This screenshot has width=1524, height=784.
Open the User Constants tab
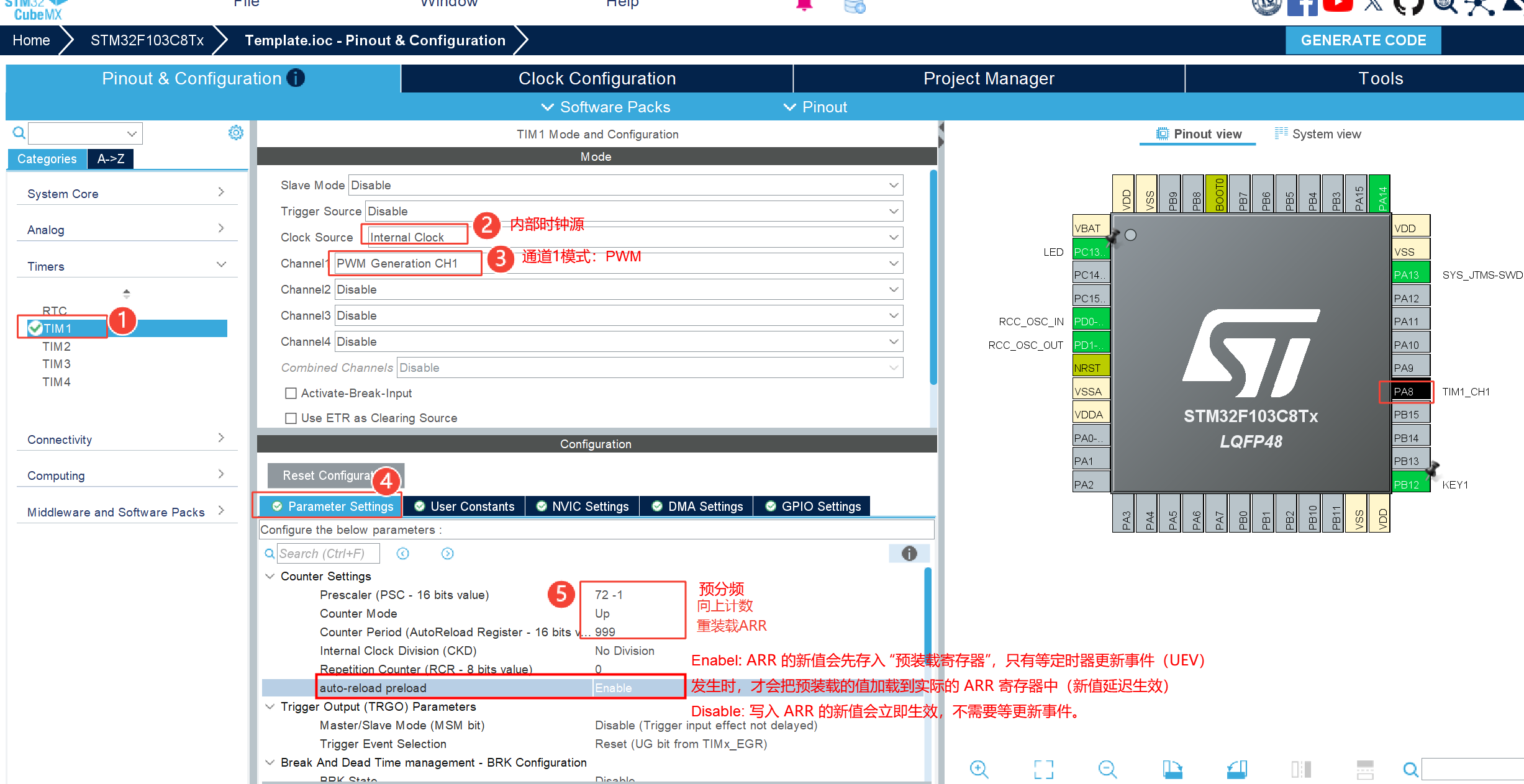click(x=465, y=507)
